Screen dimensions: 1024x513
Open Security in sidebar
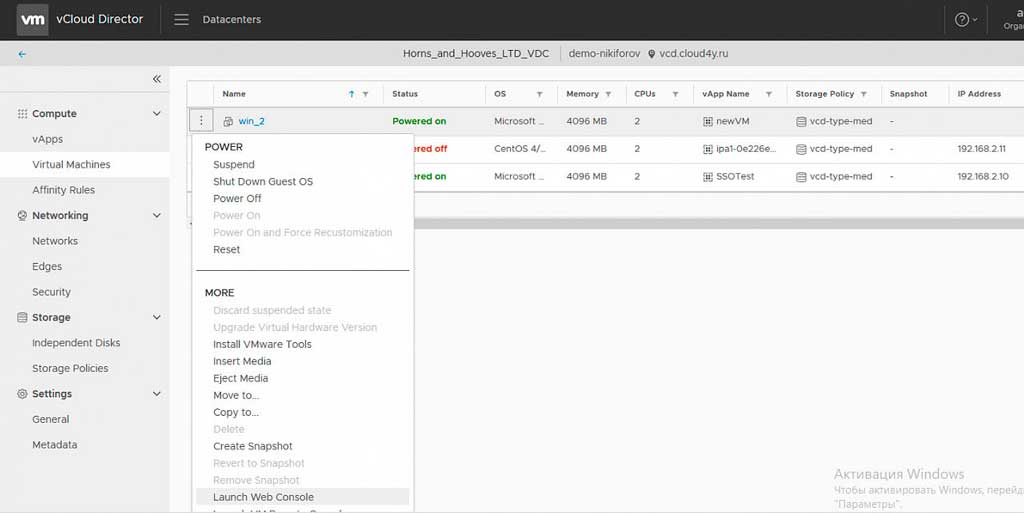[x=52, y=292]
